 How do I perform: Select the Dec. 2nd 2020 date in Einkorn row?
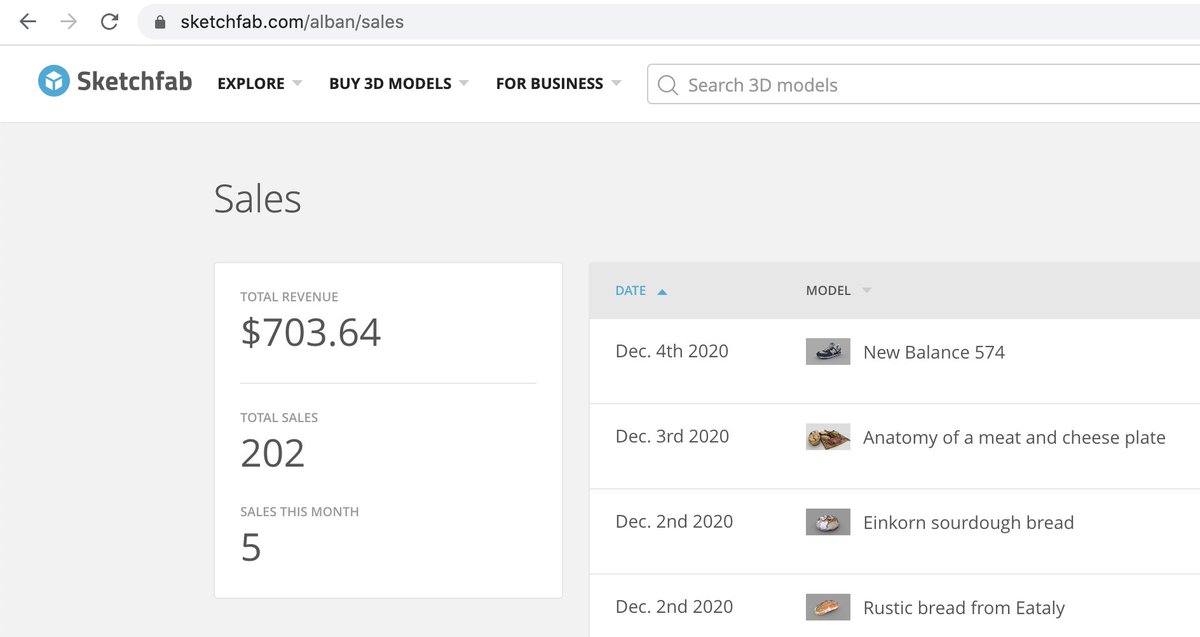point(674,521)
